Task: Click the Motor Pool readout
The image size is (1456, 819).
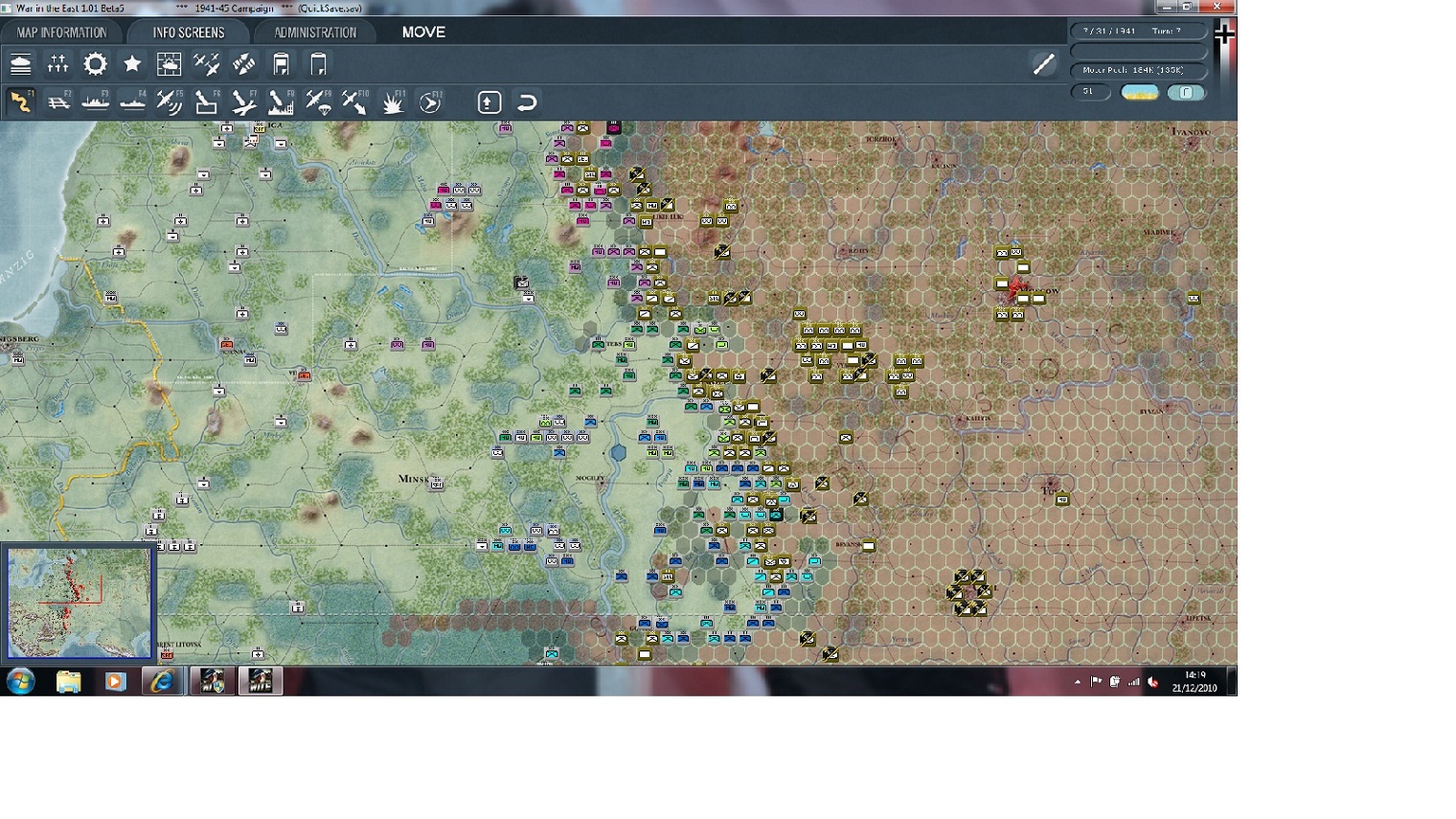Action: [1138, 70]
